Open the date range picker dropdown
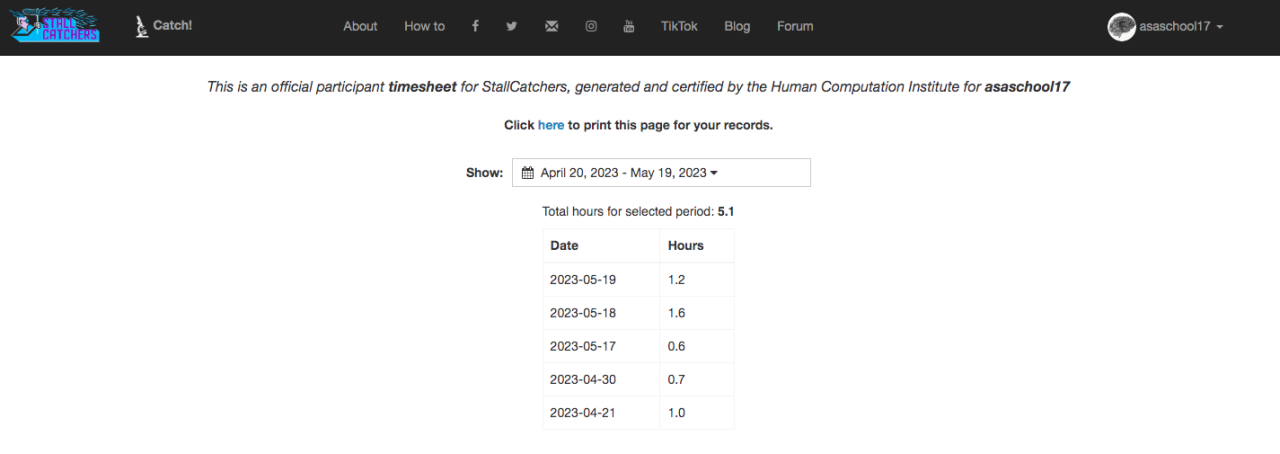 661,173
